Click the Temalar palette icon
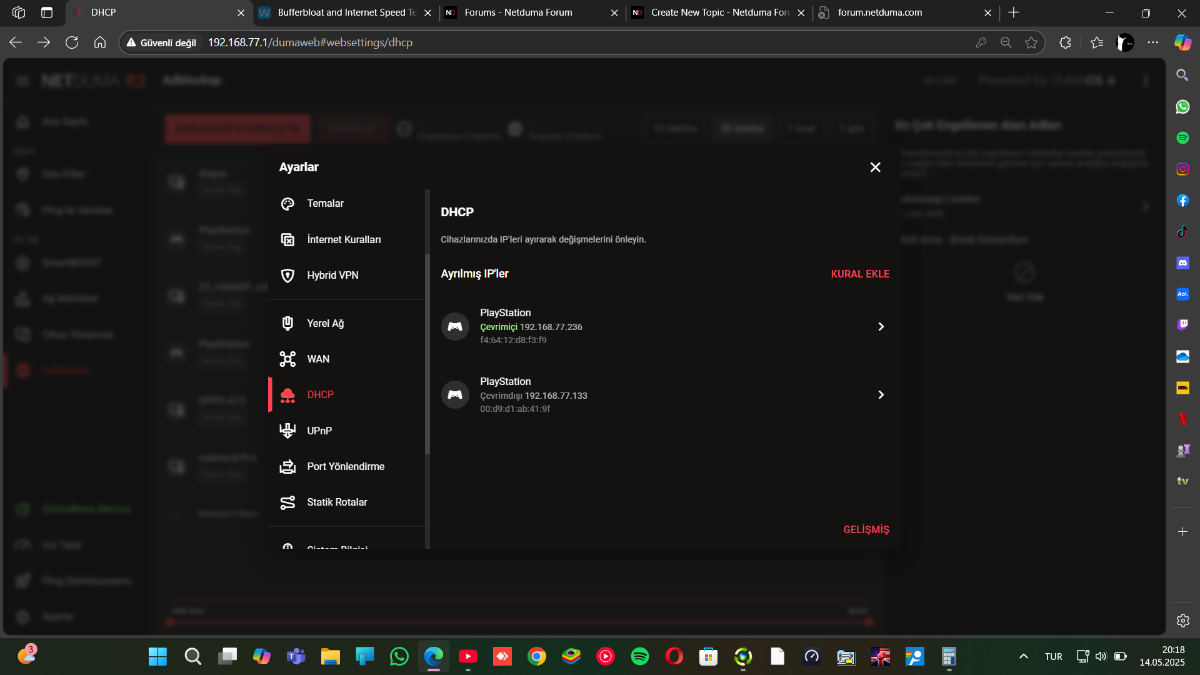1200x675 pixels. point(288,204)
